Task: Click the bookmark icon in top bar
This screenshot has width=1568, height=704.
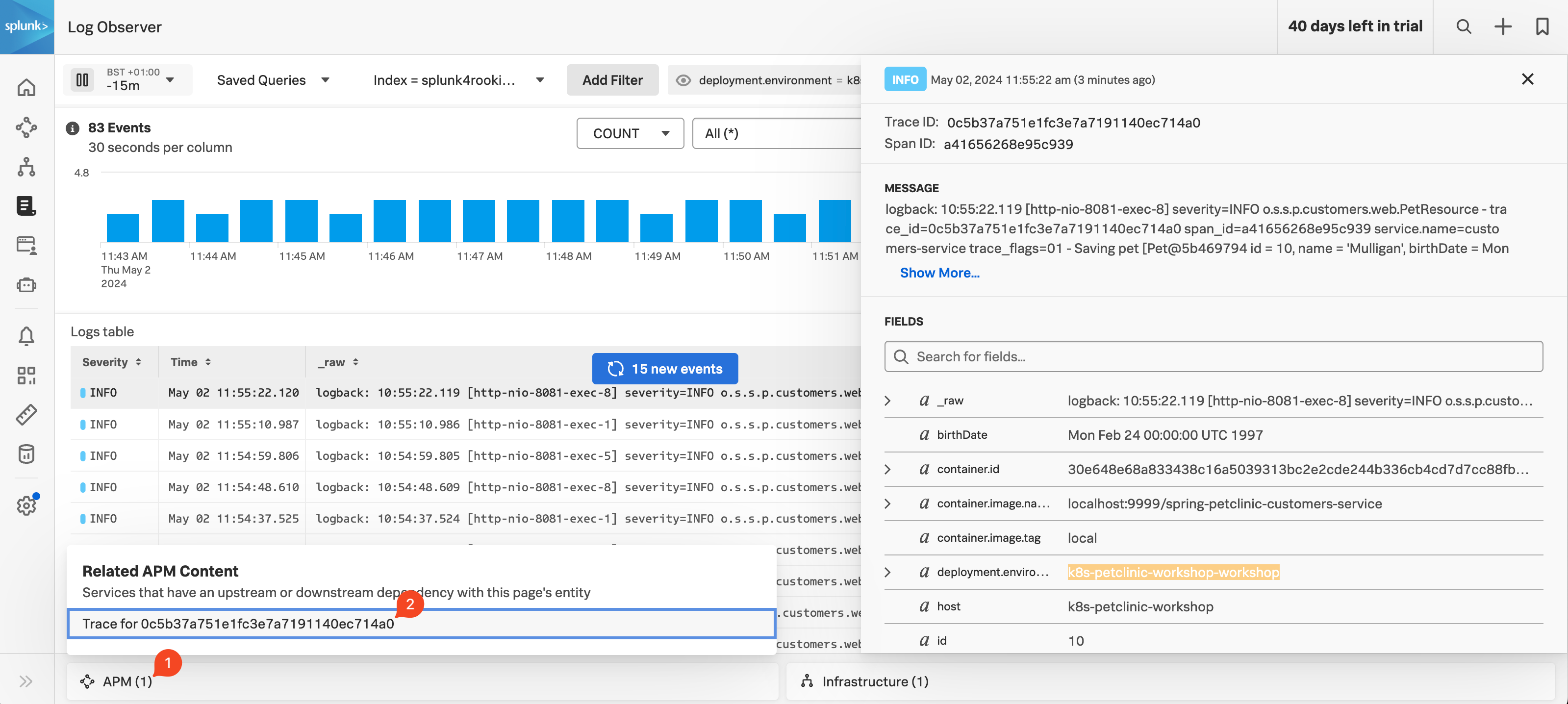Action: click(x=1542, y=27)
